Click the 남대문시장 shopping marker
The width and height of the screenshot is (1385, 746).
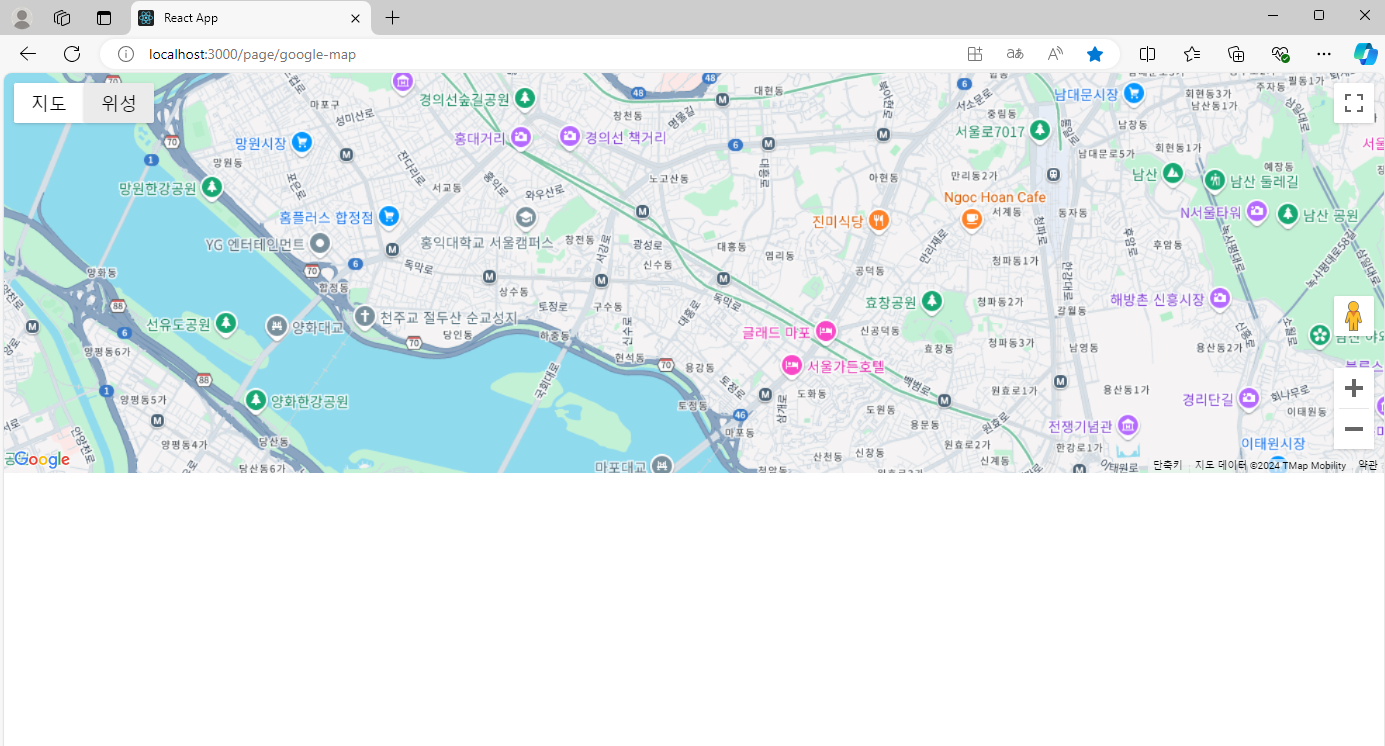pyautogui.click(x=1133, y=93)
